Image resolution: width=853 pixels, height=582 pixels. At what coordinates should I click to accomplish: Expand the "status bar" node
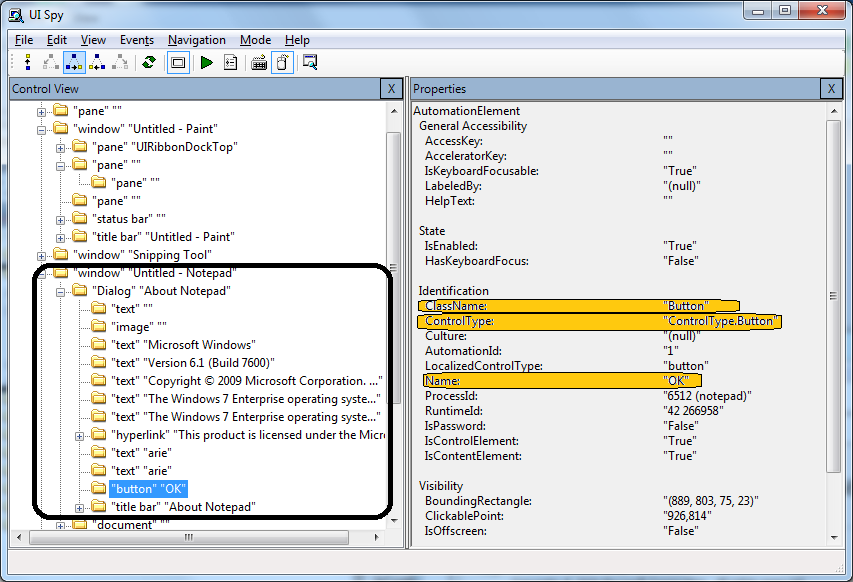pyautogui.click(x=60, y=220)
